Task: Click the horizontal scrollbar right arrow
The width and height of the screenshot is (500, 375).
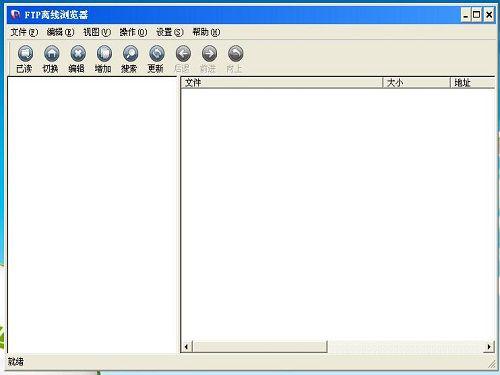Action: coord(489,347)
